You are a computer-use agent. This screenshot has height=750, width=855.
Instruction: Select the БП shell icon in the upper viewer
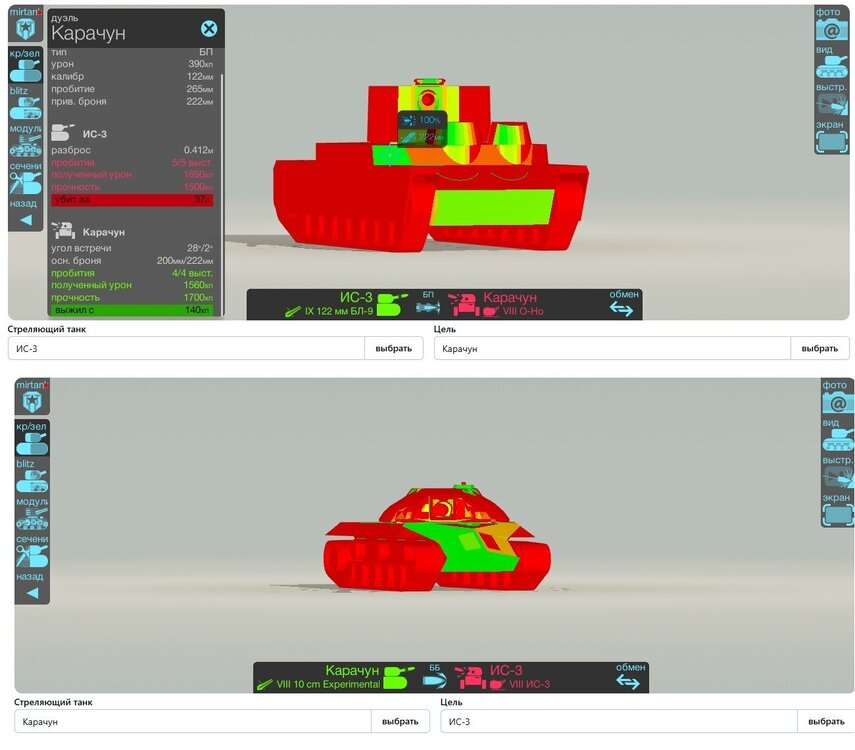pyautogui.click(x=428, y=303)
